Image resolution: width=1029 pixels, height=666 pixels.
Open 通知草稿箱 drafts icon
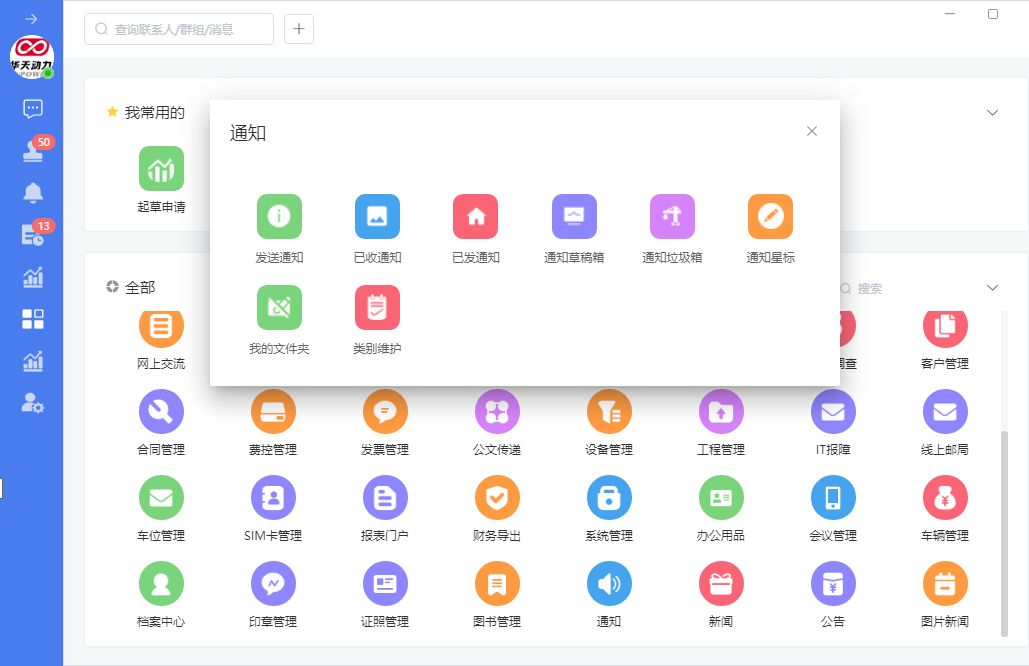pyautogui.click(x=574, y=217)
